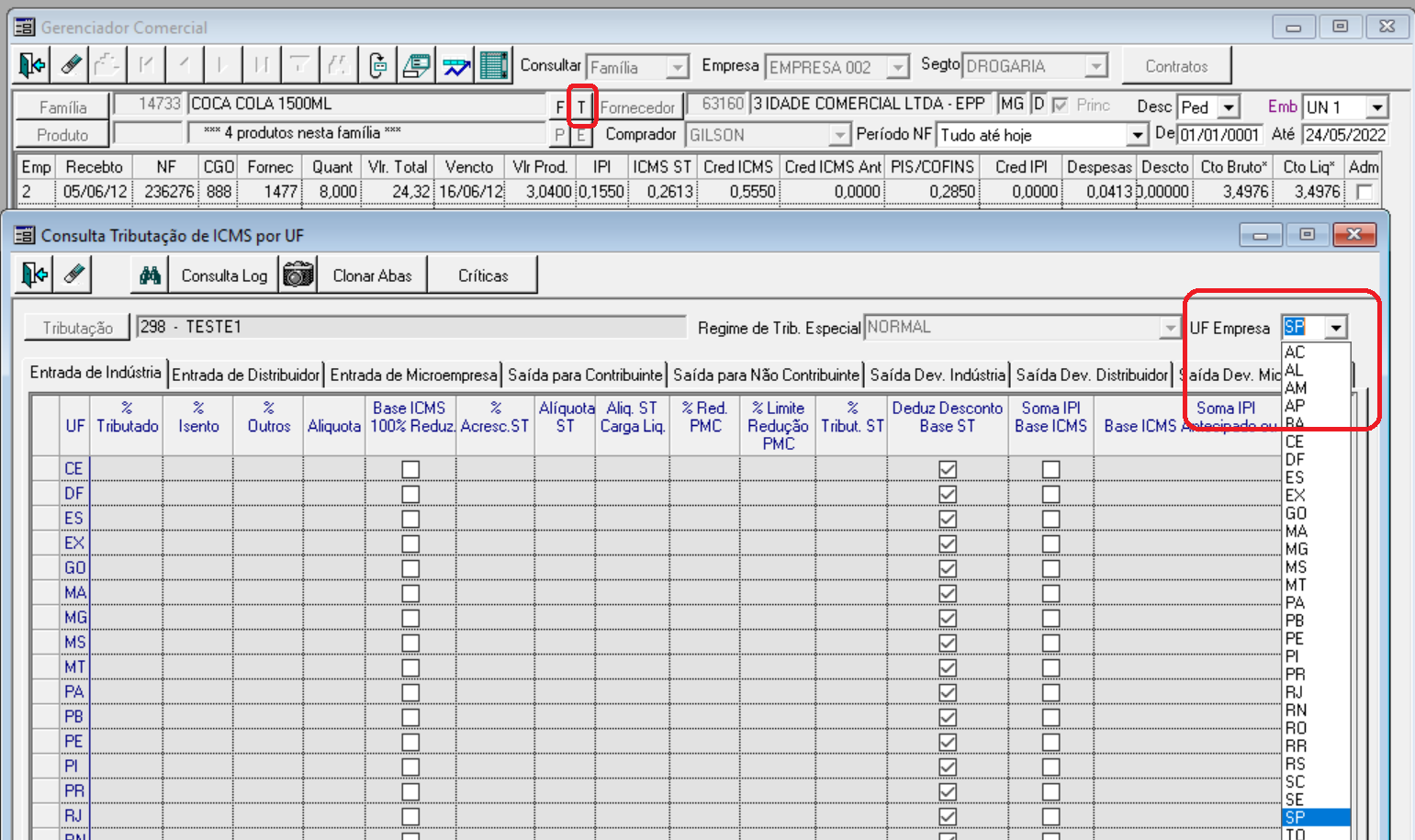Viewport: 1415px width, 840px height.
Task: Toggle the Adm checkbox in the invoice row
Action: [1364, 191]
